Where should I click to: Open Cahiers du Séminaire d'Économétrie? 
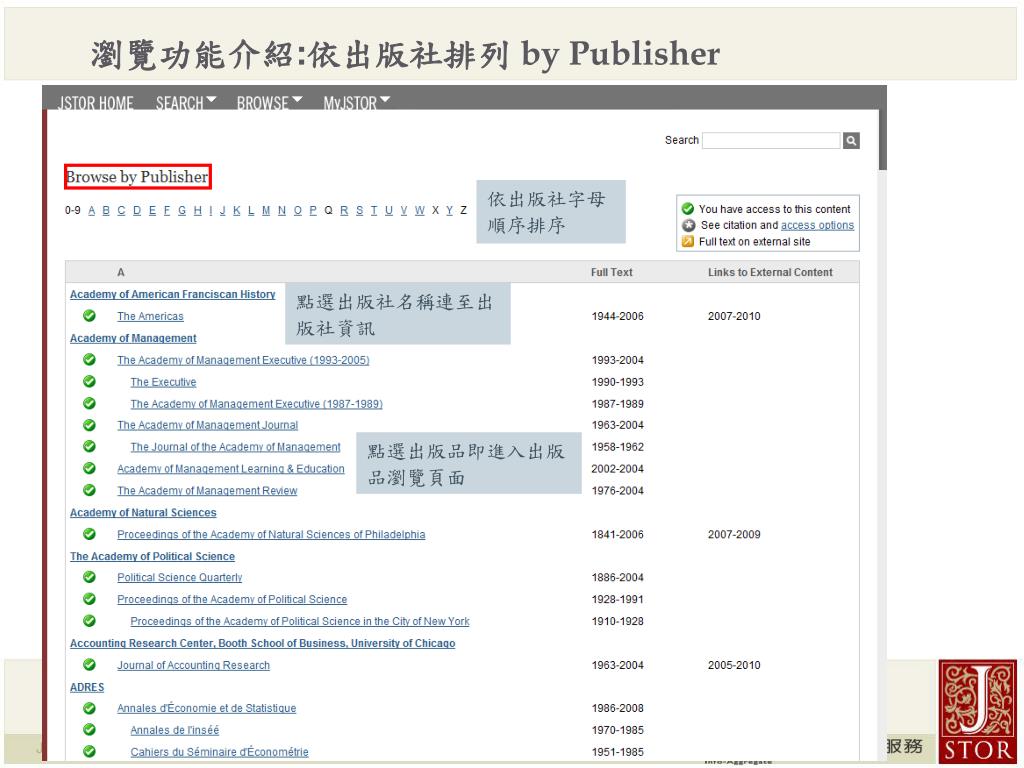click(219, 752)
